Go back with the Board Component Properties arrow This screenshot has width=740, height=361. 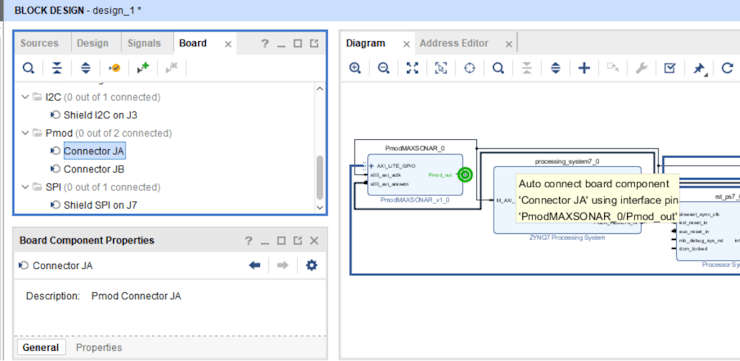(255, 266)
